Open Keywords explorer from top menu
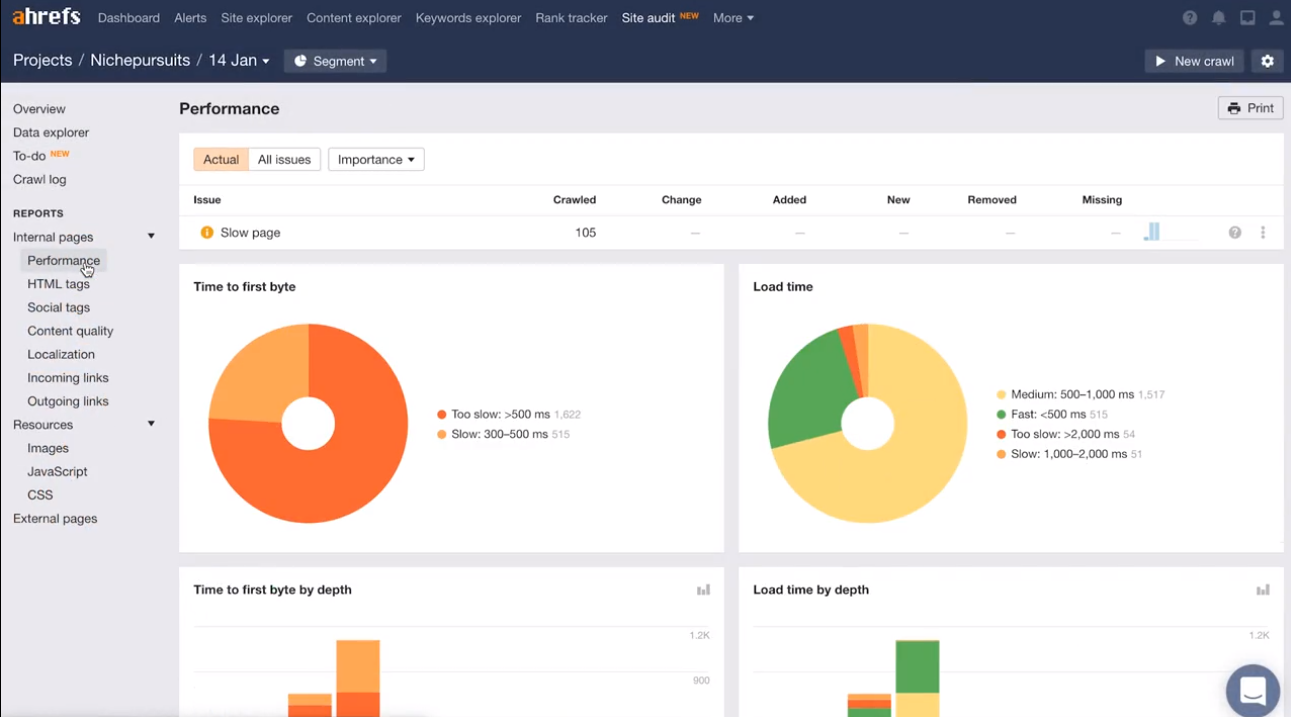Screen dimensions: 1291x717 pos(468,18)
